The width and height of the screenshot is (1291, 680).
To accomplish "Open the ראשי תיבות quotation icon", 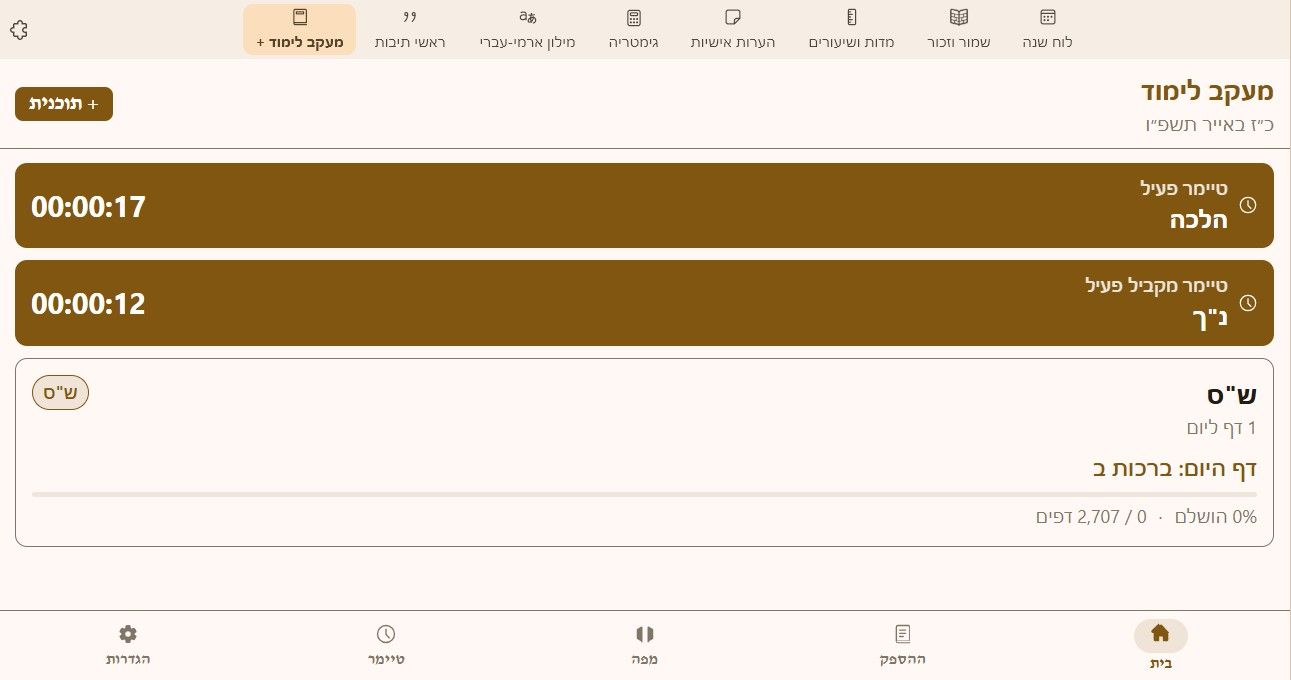I will pyautogui.click(x=410, y=17).
